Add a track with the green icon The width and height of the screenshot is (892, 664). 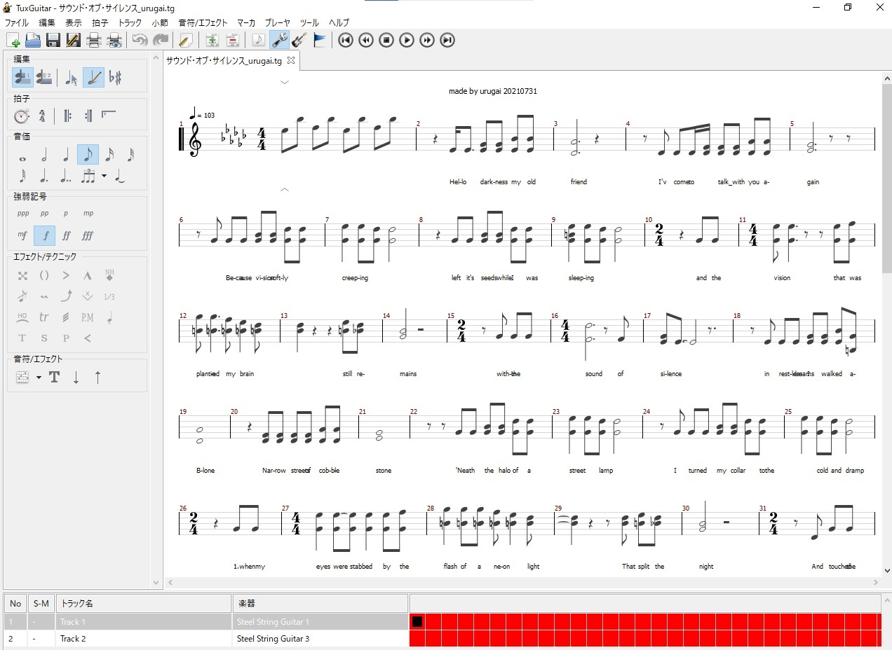212,40
